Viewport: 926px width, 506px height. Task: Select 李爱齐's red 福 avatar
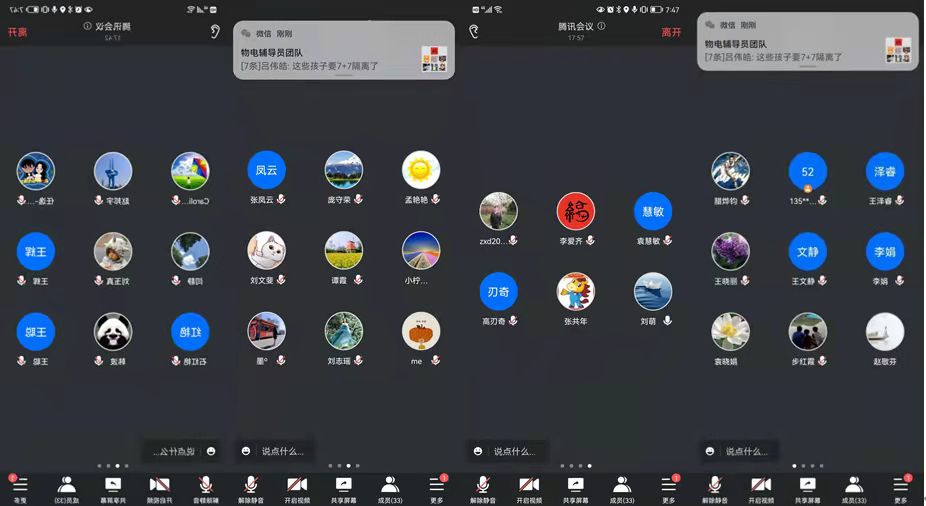click(x=576, y=211)
